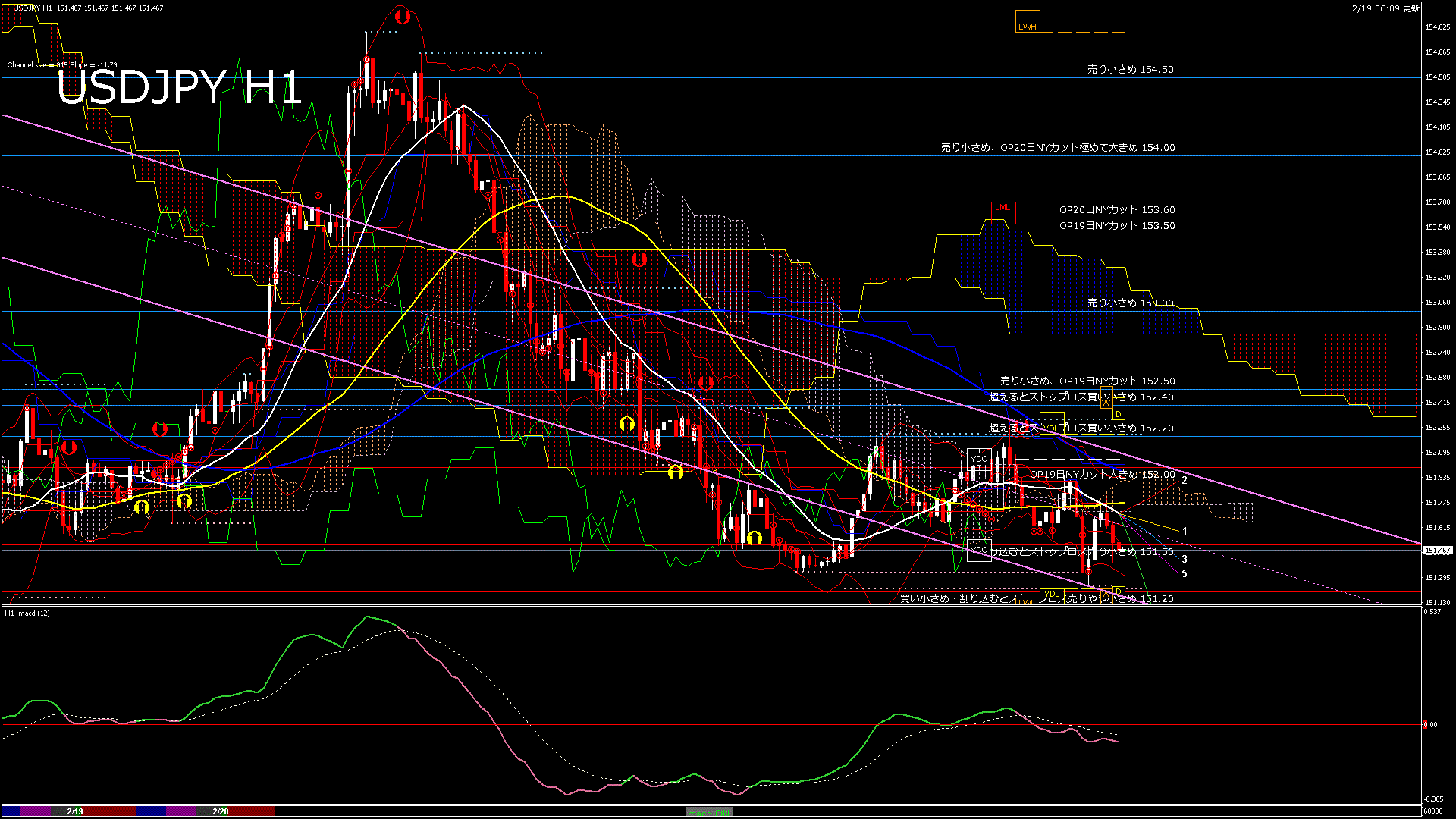
Task: Click the current price tag 151.467
Action: pos(1438,551)
